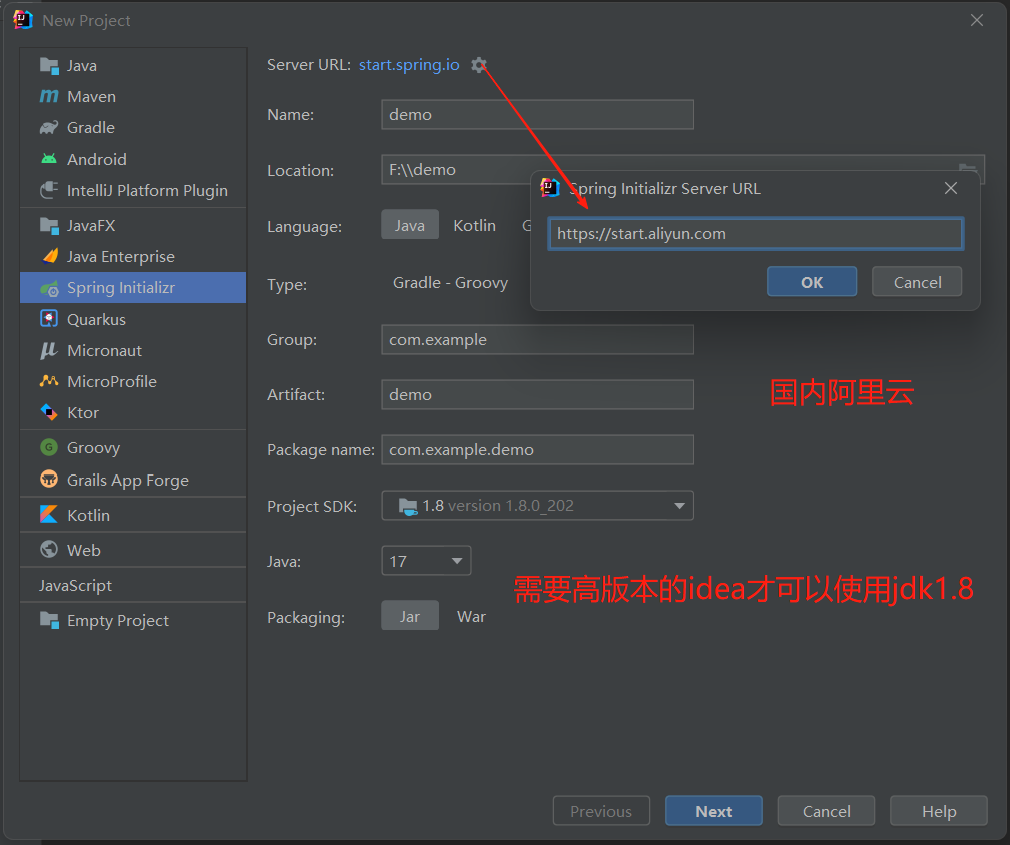Image resolution: width=1010 pixels, height=845 pixels.
Task: Click the Java Enterprise icon
Action: tap(49, 256)
